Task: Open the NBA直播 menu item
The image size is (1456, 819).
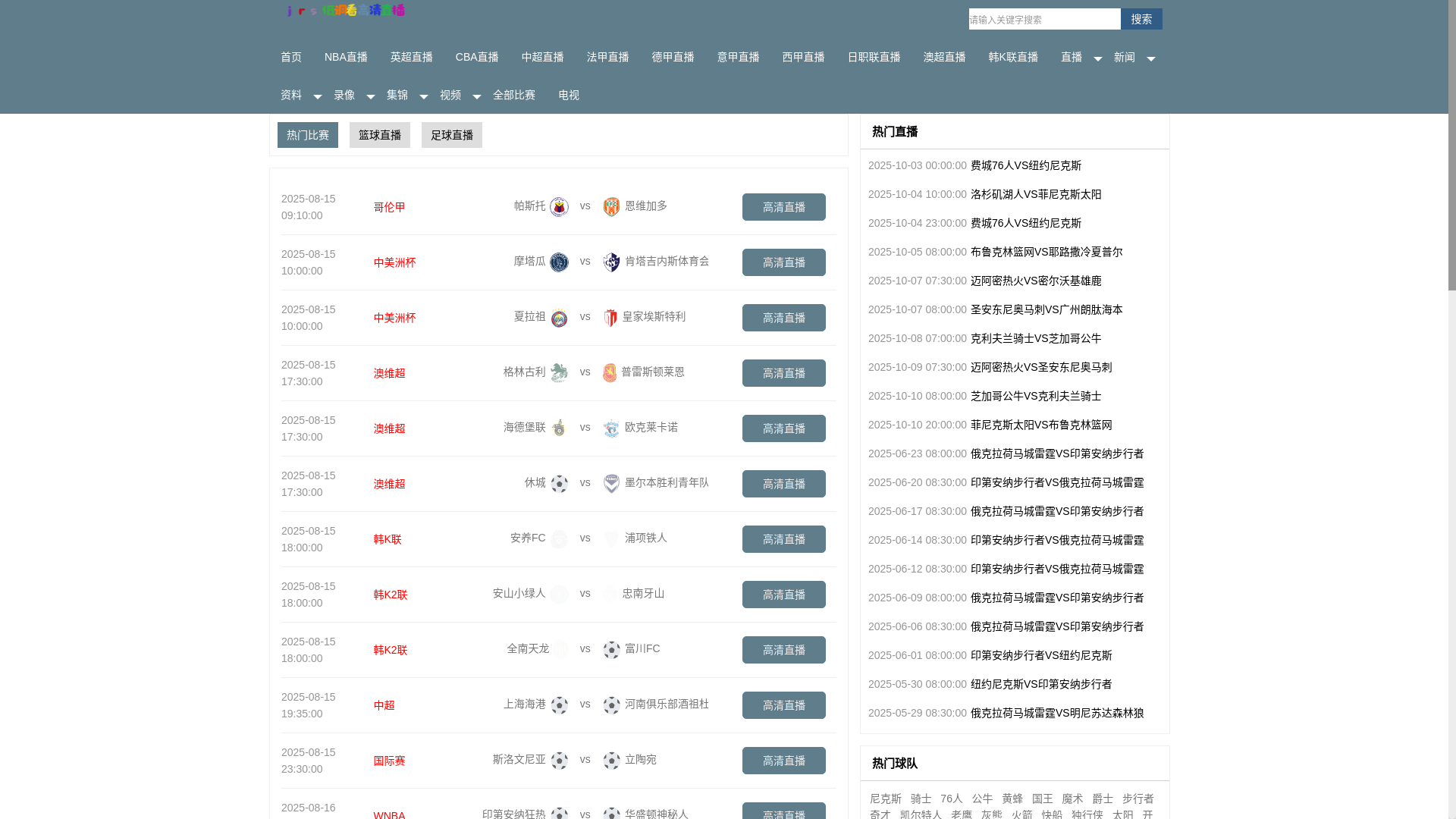Action: [x=346, y=57]
